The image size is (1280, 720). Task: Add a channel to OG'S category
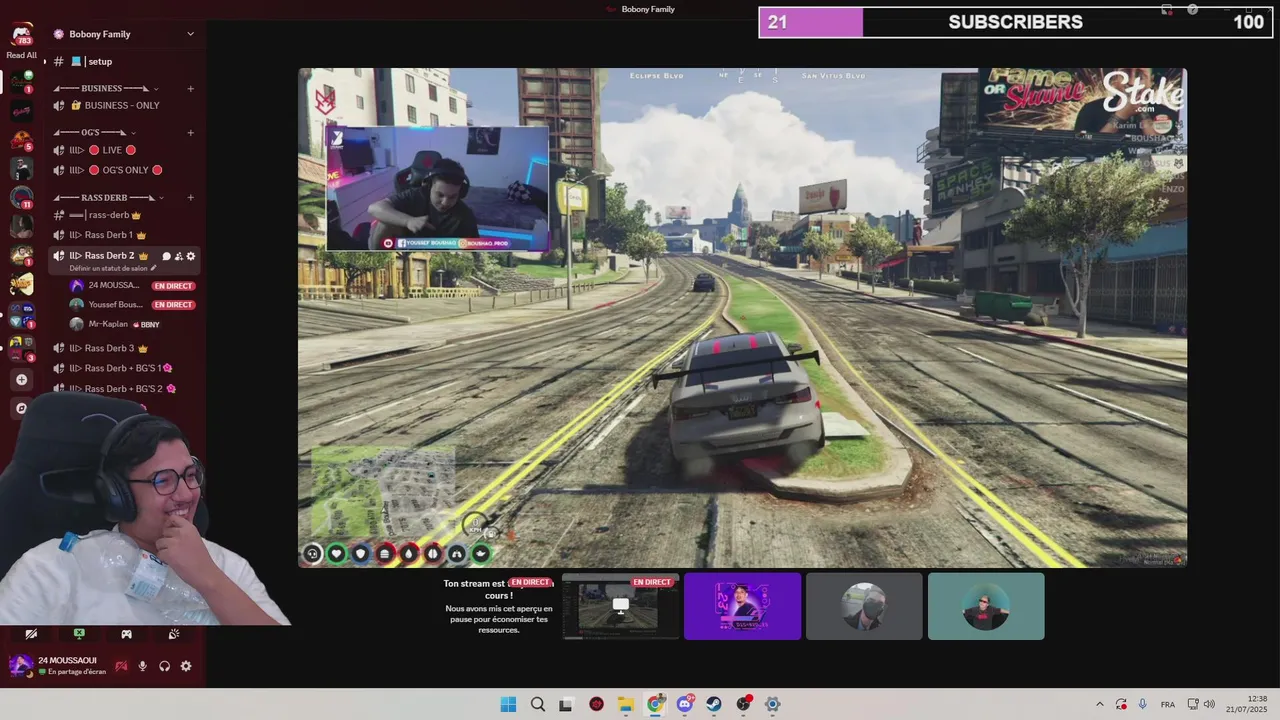tap(190, 133)
